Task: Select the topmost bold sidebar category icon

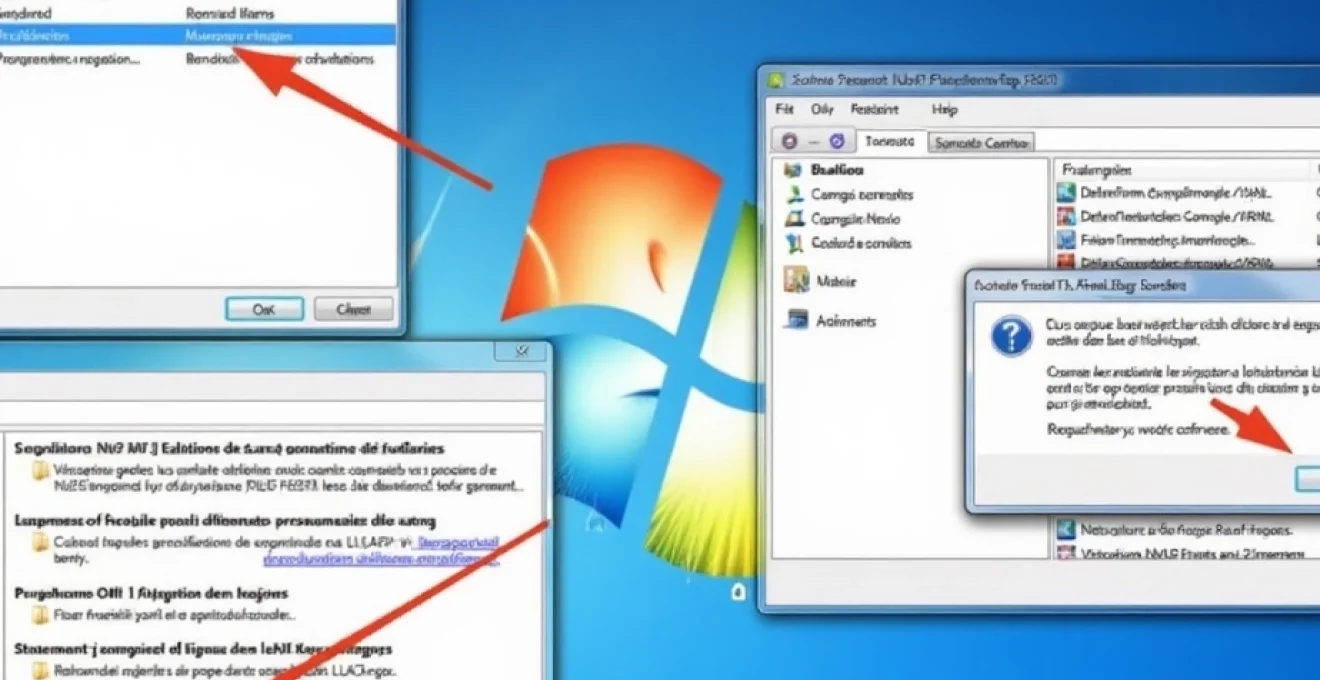Action: click(x=794, y=170)
